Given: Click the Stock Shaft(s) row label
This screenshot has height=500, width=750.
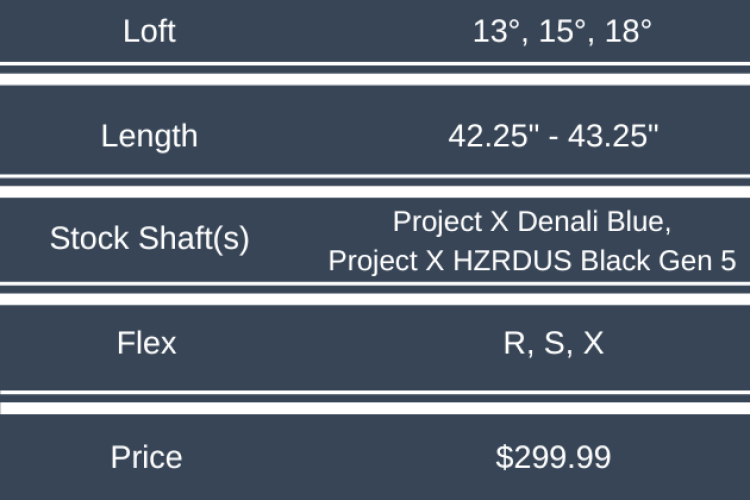Looking at the screenshot, I should tap(149, 239).
